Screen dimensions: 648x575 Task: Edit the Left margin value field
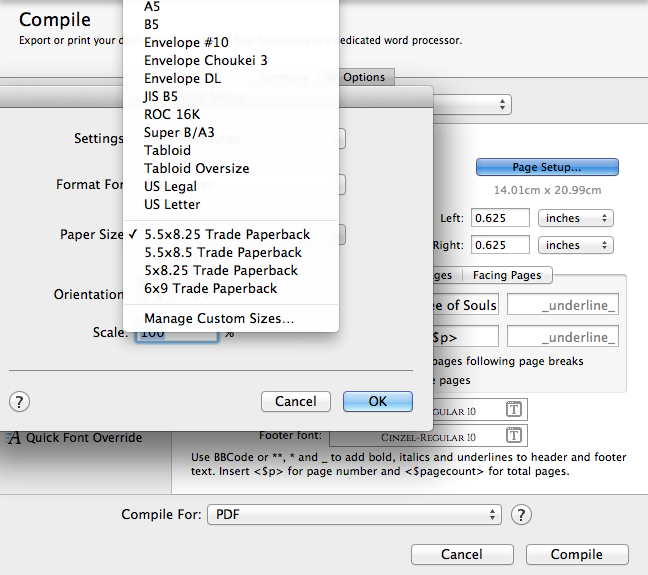pyautogui.click(x=500, y=218)
